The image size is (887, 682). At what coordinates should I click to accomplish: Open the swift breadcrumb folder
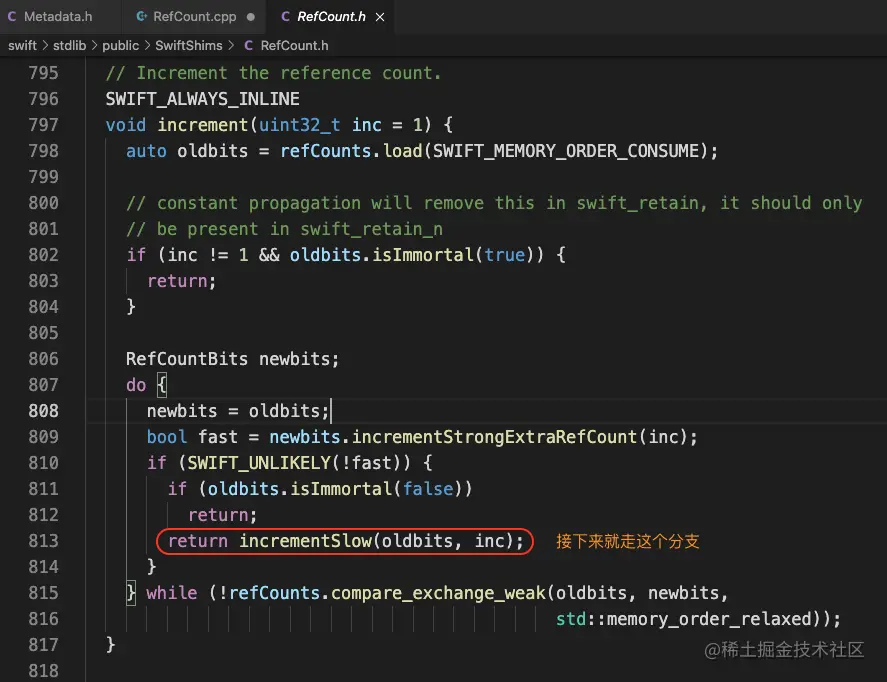[x=23, y=45]
